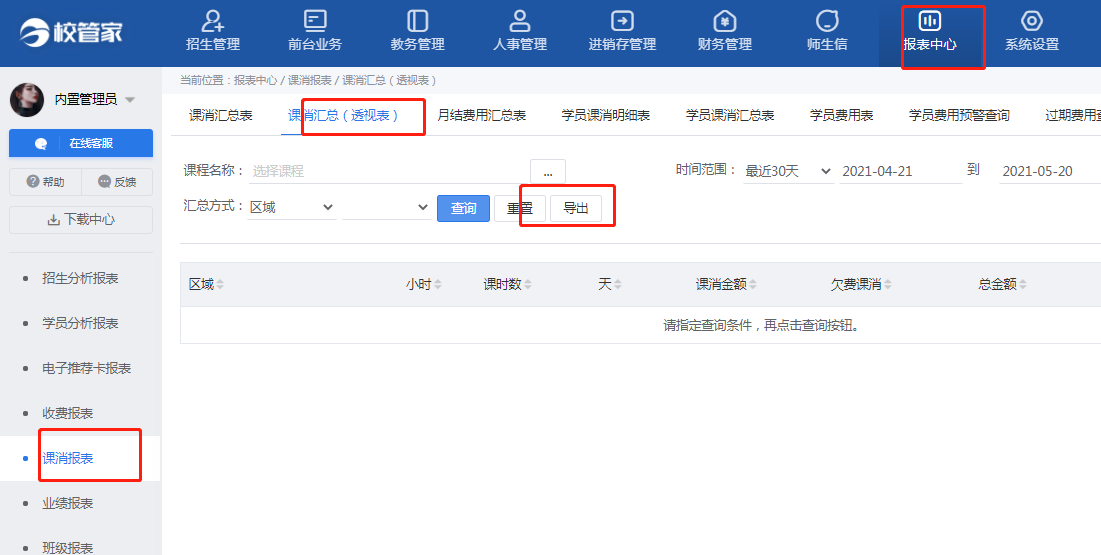Switch to the 学员费用表 tab
This screenshot has width=1101, height=555.
pos(841,115)
